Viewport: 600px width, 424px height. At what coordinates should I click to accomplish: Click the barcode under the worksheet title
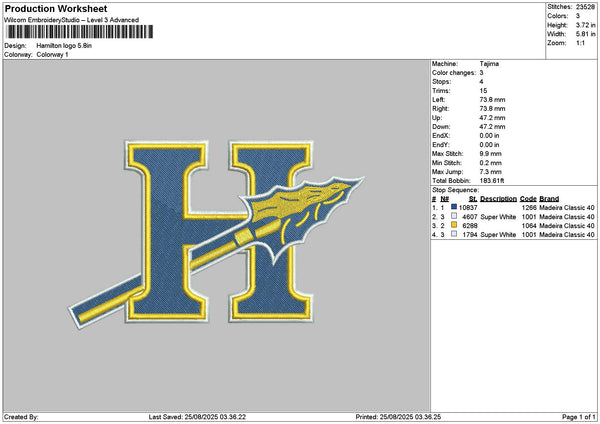[80, 32]
